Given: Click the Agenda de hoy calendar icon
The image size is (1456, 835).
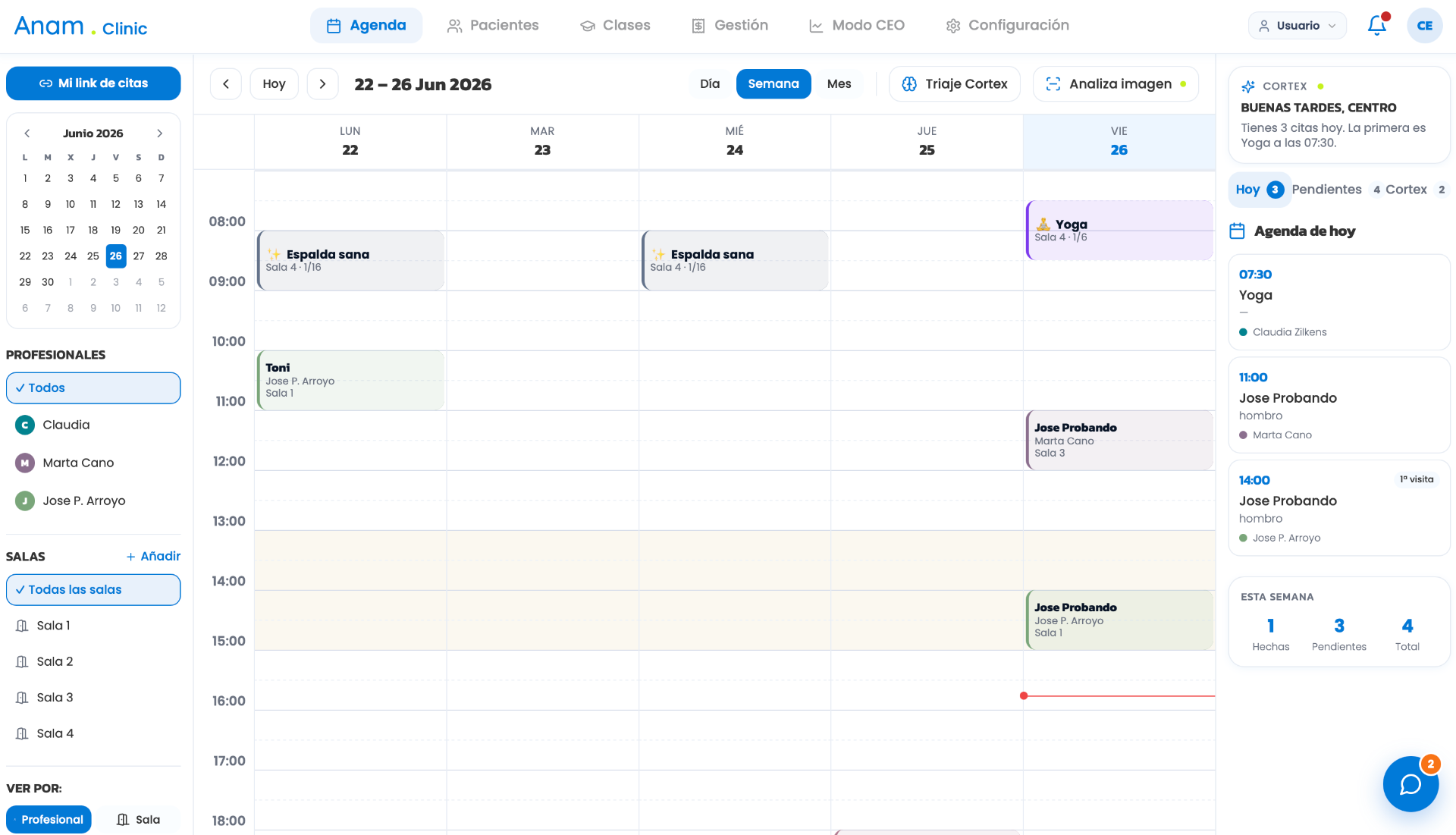Looking at the screenshot, I should tap(1237, 231).
